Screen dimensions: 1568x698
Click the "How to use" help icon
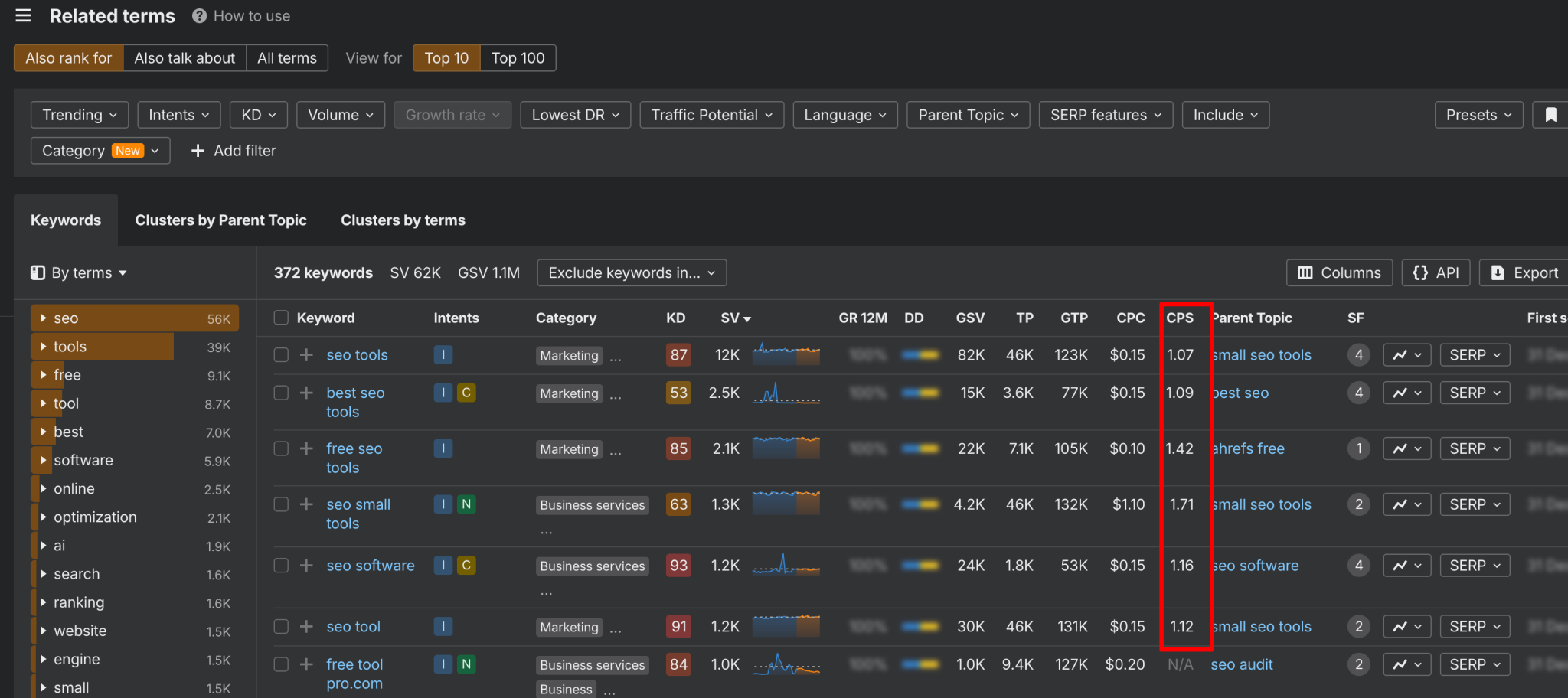(198, 15)
